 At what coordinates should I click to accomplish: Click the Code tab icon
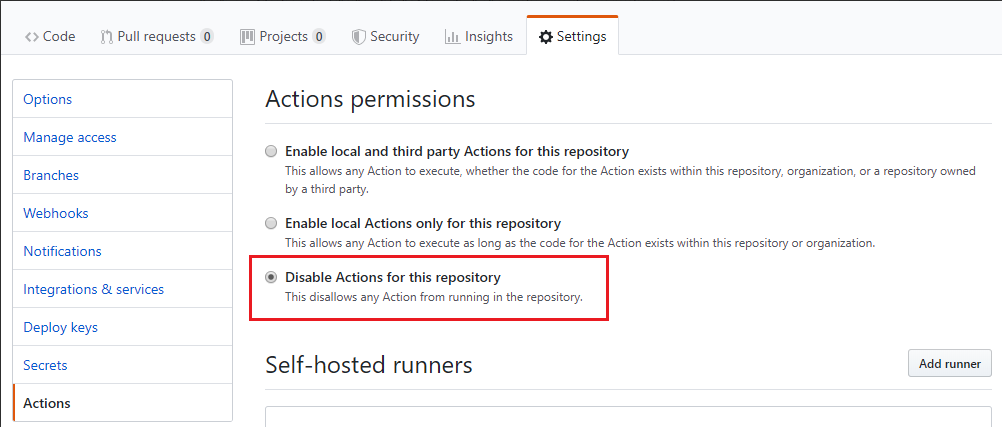click(32, 36)
